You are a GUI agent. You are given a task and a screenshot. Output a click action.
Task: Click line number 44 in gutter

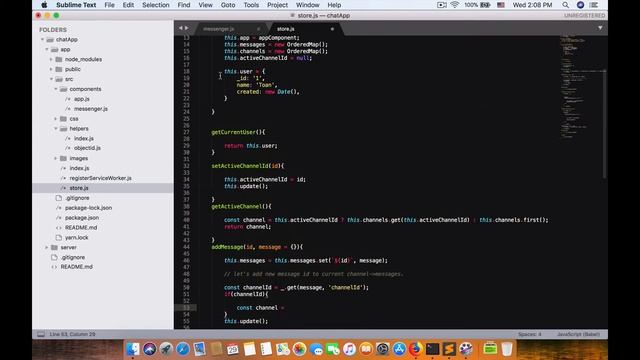pyautogui.click(x=187, y=247)
